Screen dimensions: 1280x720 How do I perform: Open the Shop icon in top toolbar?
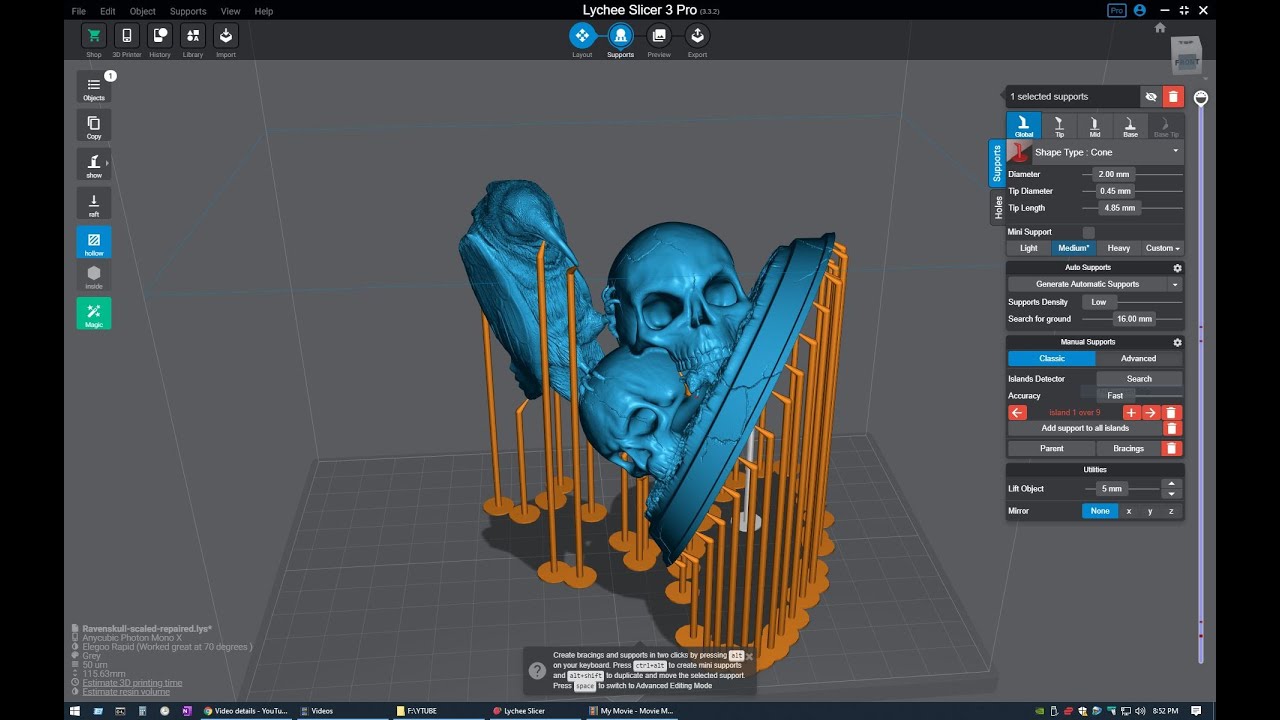click(x=94, y=36)
